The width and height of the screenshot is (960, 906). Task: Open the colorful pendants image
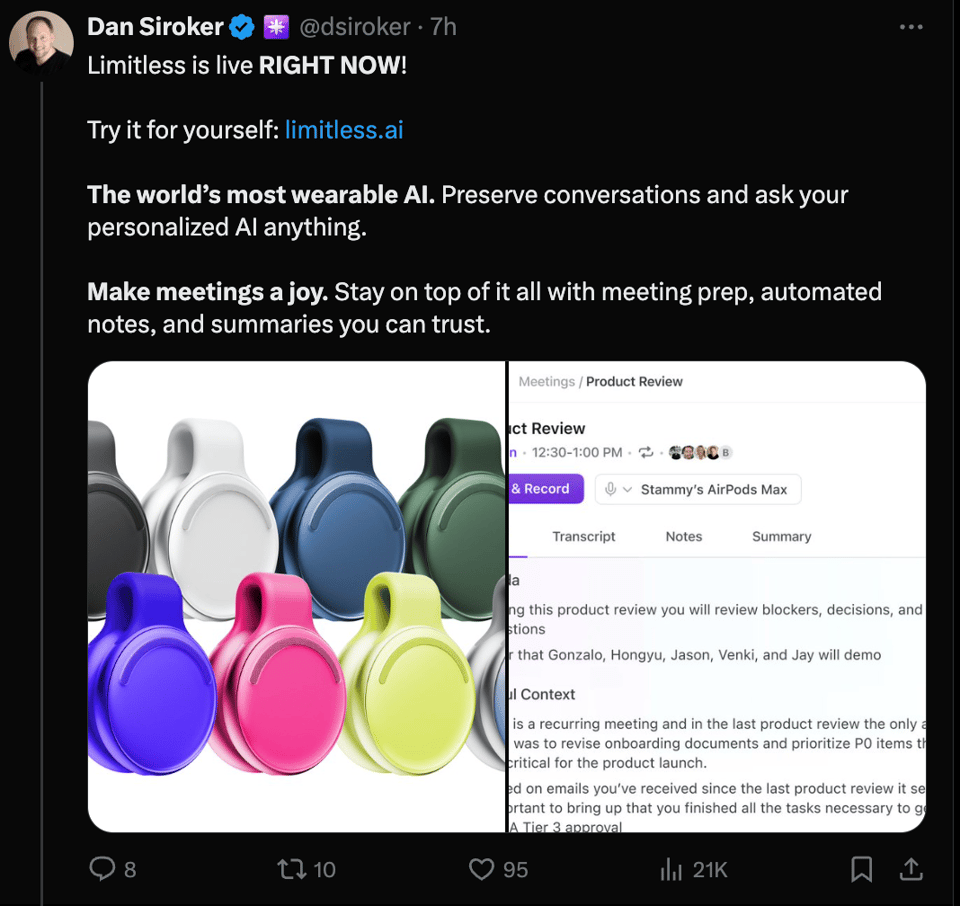(296, 596)
